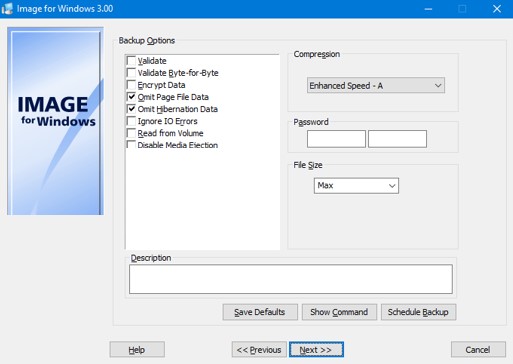
Task: Tick Validate Byte-for-Byte option
Action: pyautogui.click(x=131, y=73)
